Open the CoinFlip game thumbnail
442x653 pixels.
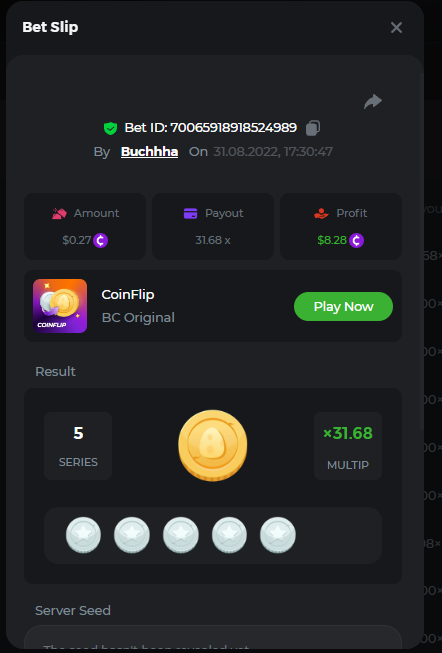pyautogui.click(x=60, y=306)
